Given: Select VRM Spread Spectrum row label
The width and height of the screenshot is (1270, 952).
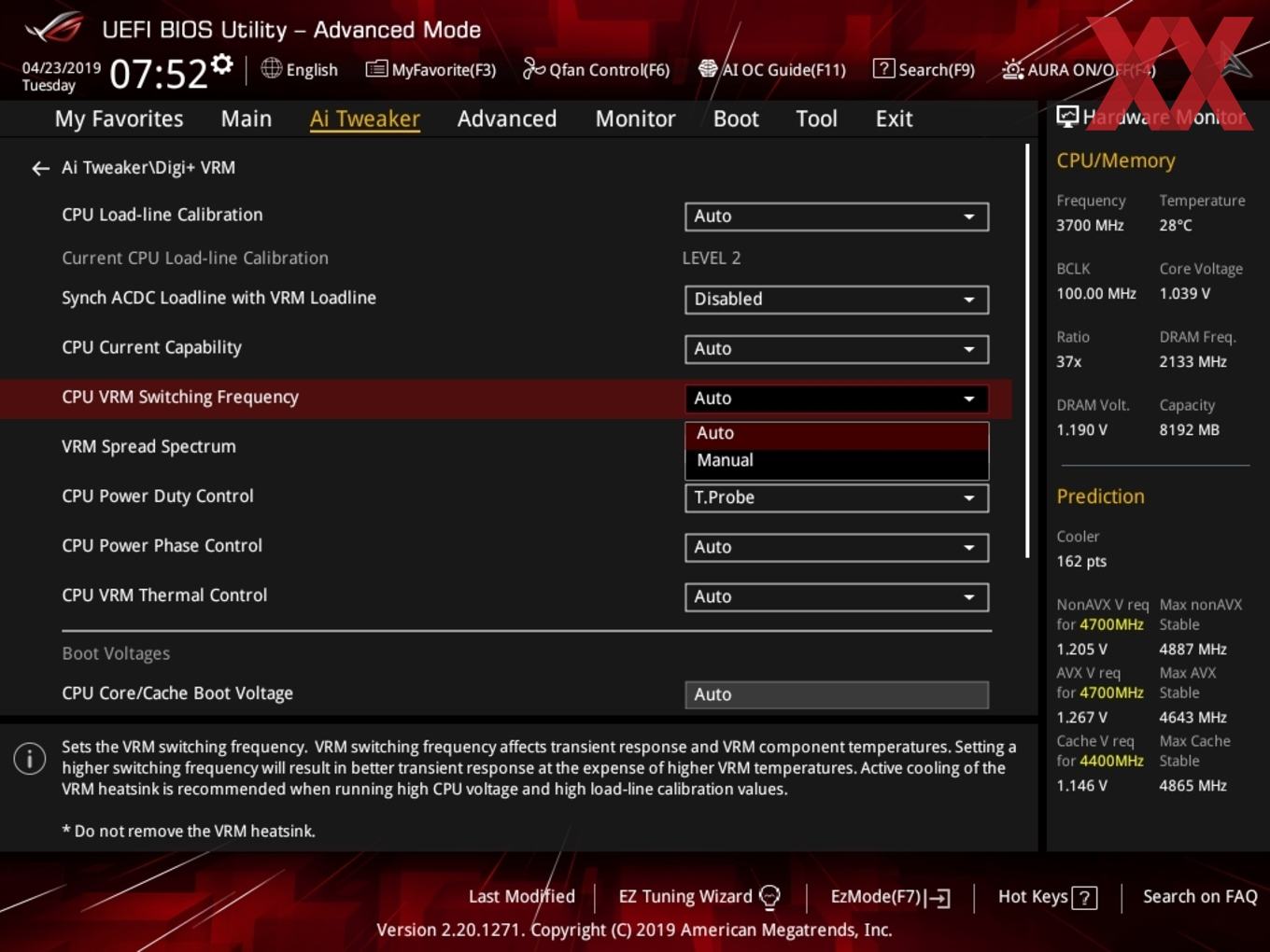Looking at the screenshot, I should tap(148, 447).
